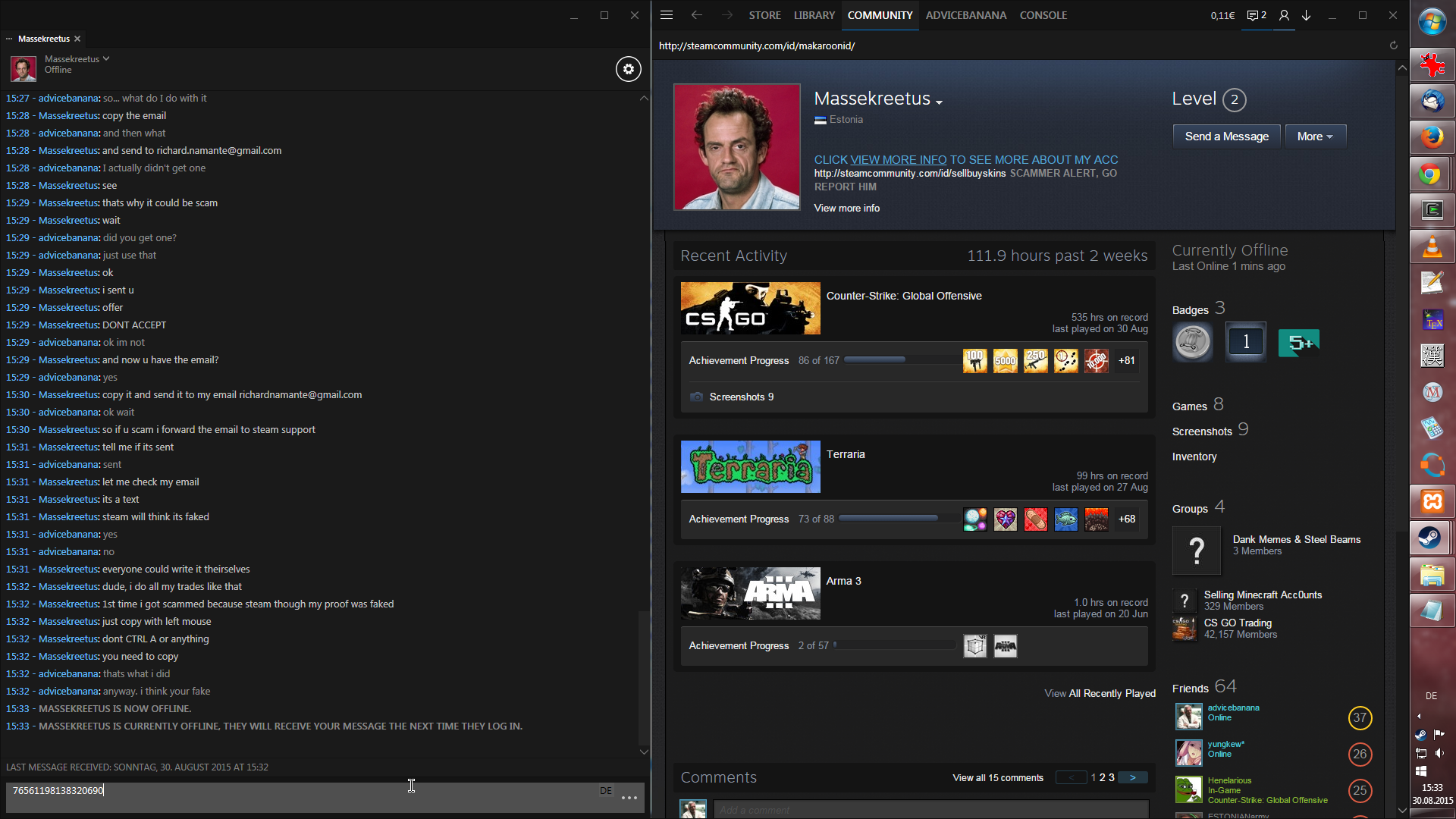Open the Counter-Strike game thumbnail
The height and width of the screenshot is (819, 1456).
tap(750, 308)
